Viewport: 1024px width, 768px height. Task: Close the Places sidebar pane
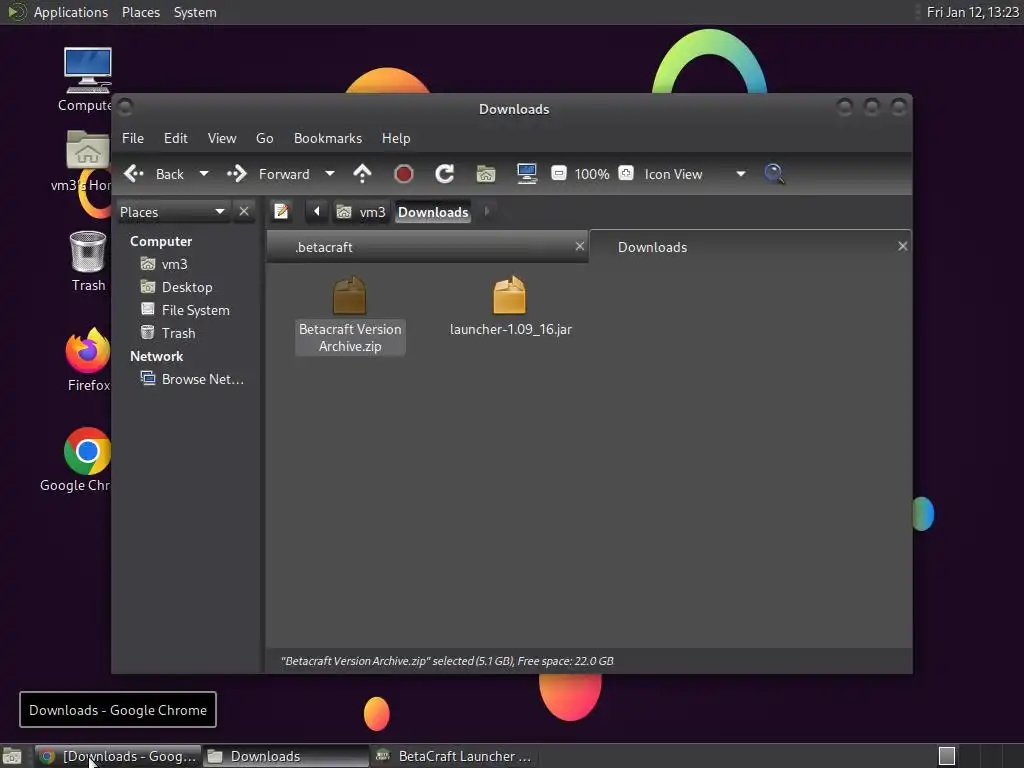click(x=244, y=212)
